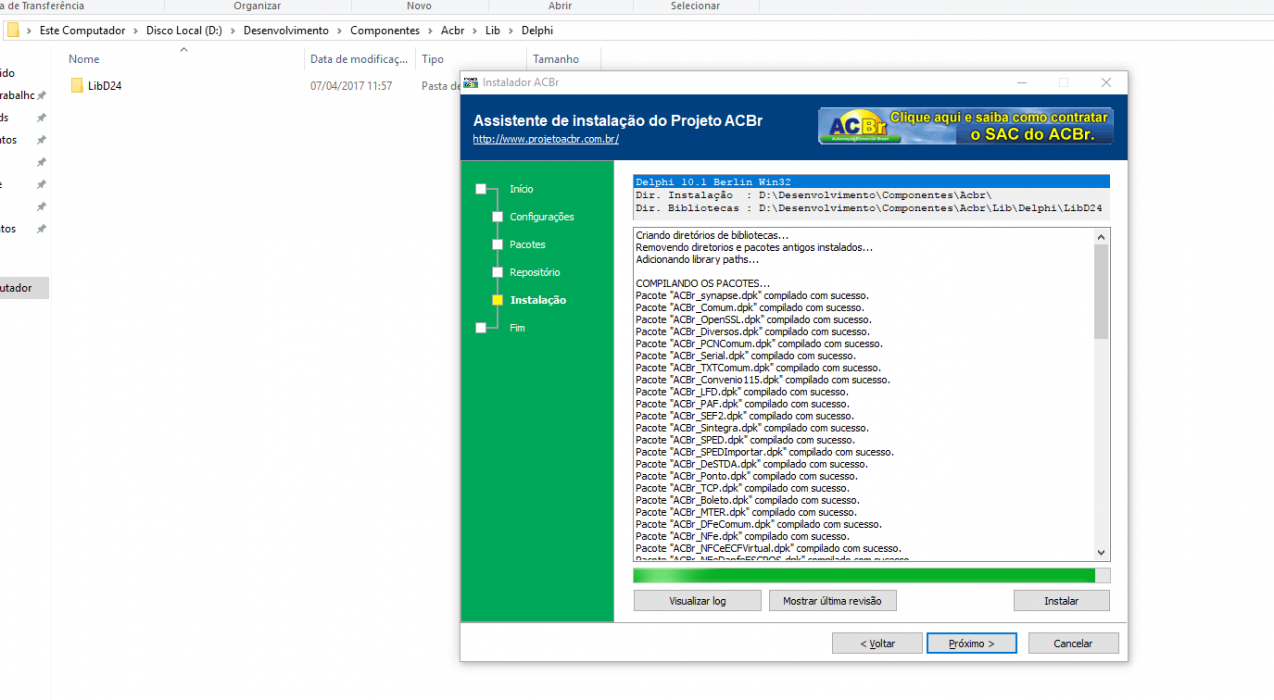Image resolution: width=1274 pixels, height=700 pixels.
Task: Select Delphi 10.1 Berlin Win32 line
Action: tap(871, 182)
